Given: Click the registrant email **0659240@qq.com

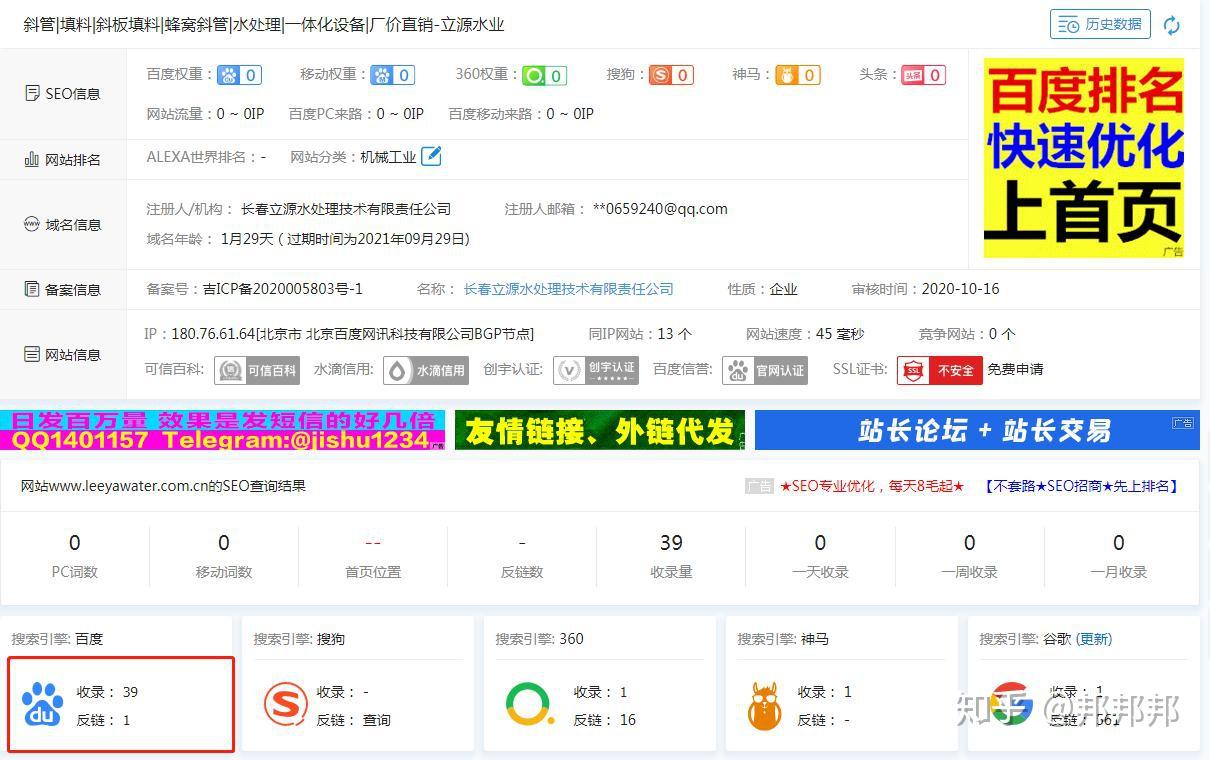Looking at the screenshot, I should click(660, 209).
